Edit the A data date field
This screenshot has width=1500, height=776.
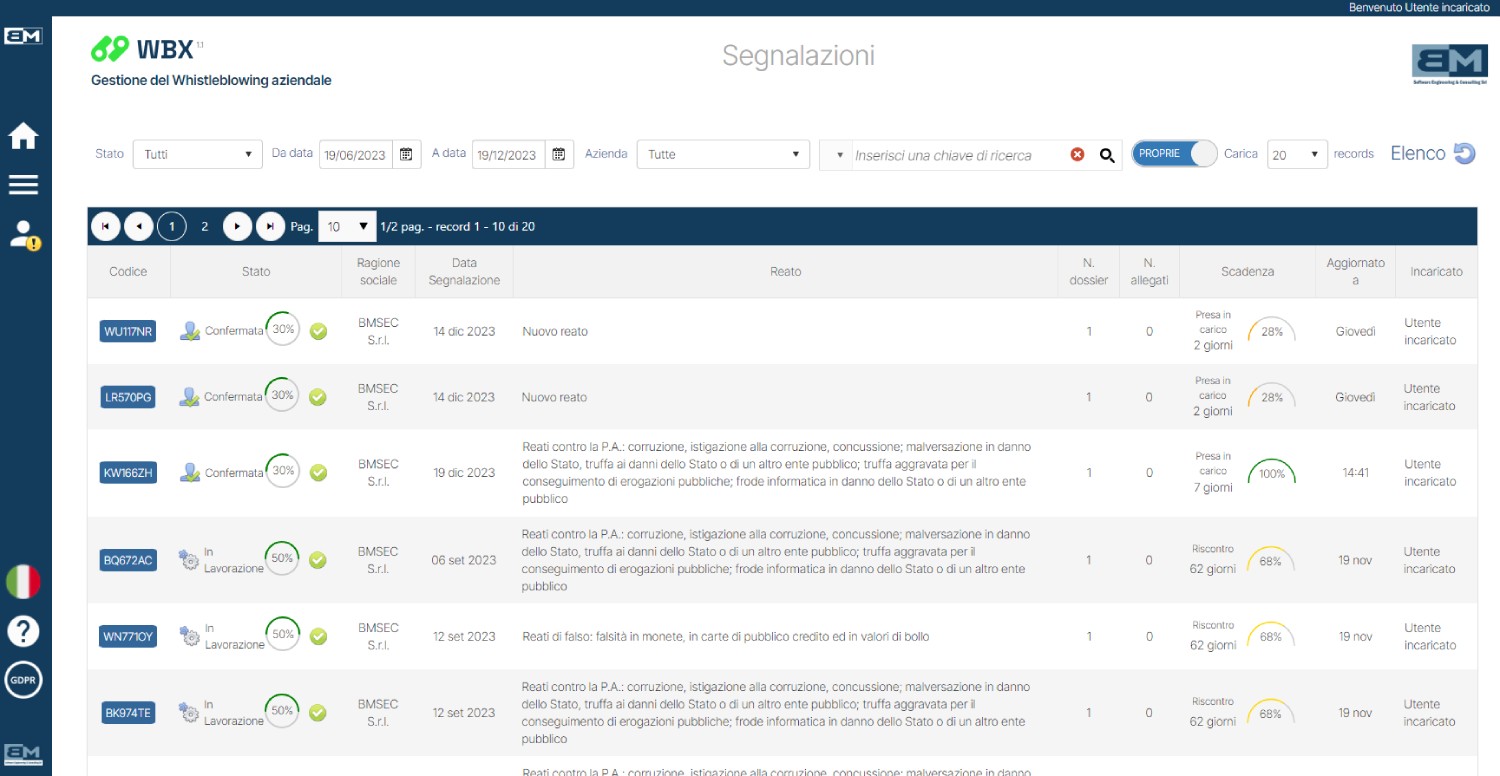(x=509, y=154)
